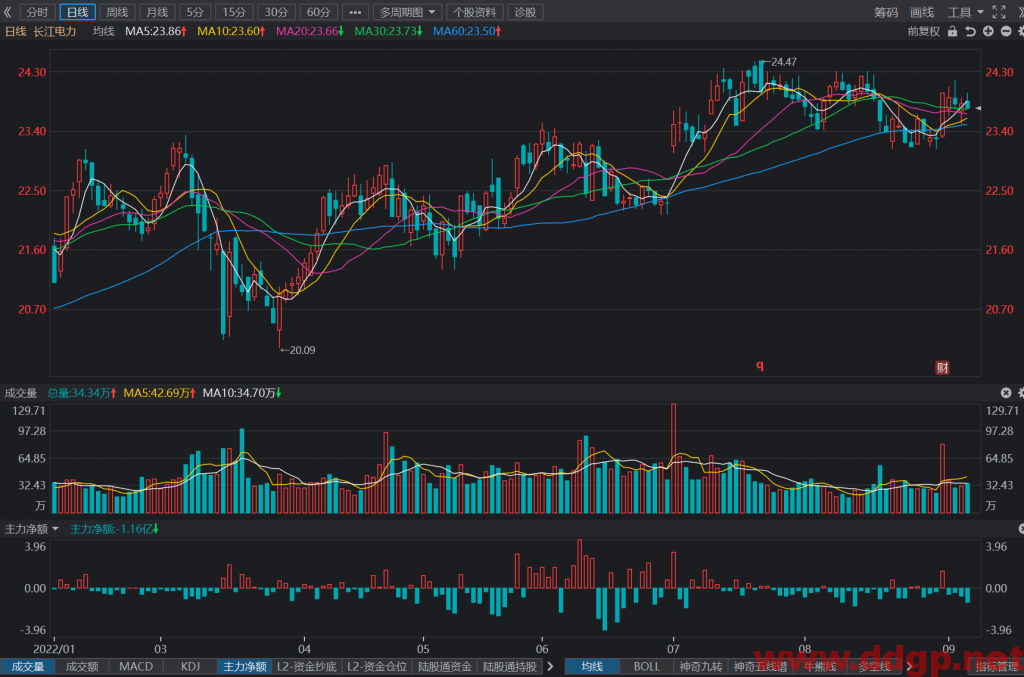This screenshot has height=677, width=1024.
Task: Select the 月线 monthly chart period
Action: 157,12
